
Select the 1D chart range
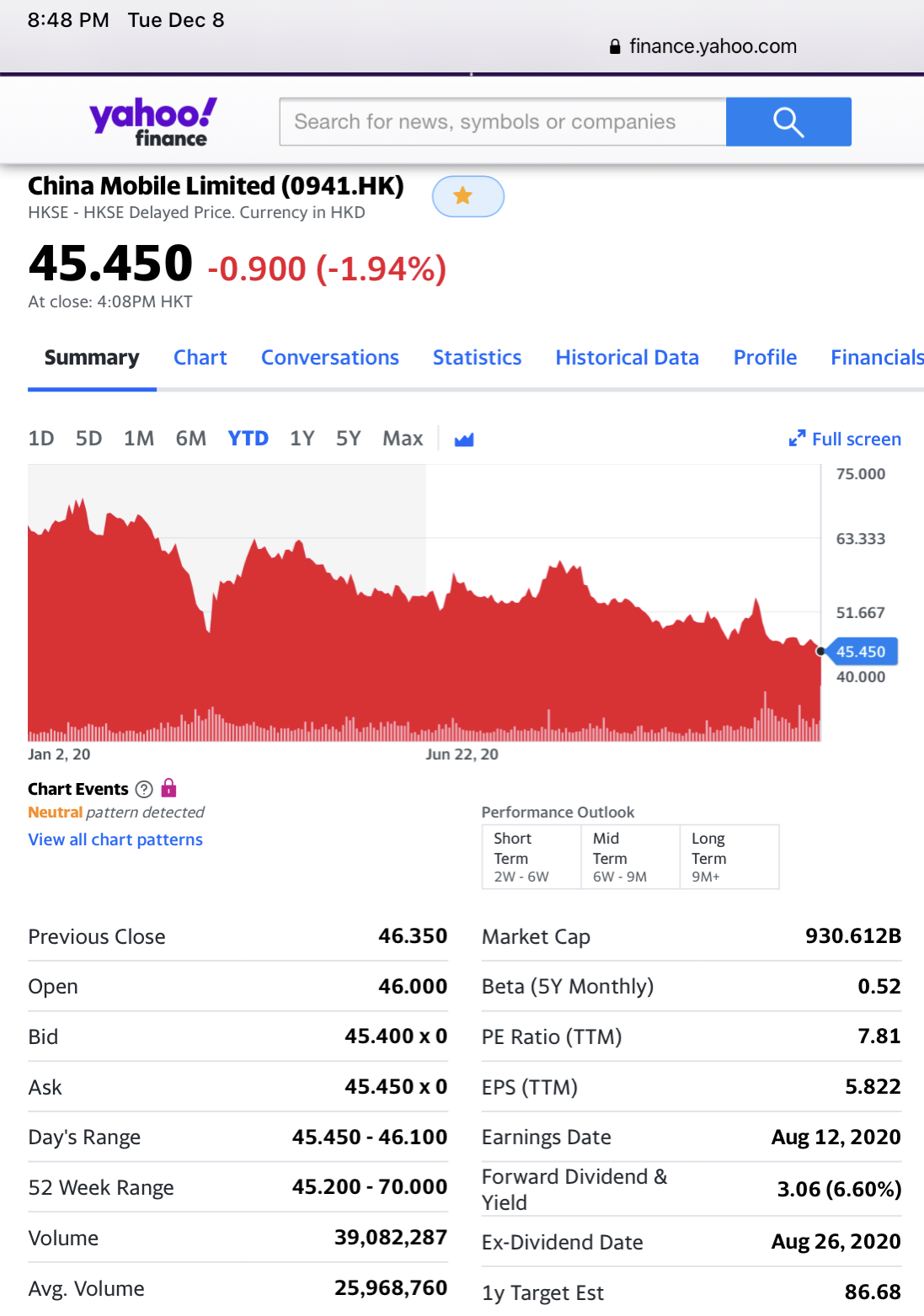pyautogui.click(x=41, y=439)
